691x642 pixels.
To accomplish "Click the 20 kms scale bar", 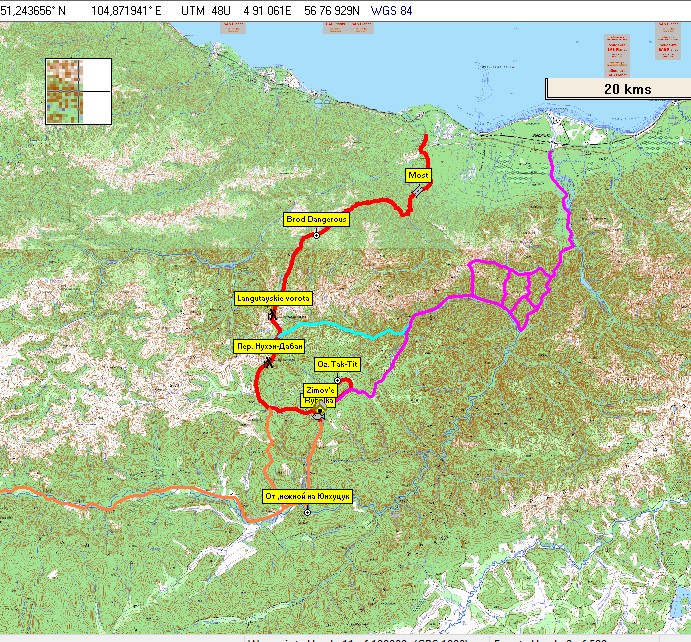I will (617, 89).
